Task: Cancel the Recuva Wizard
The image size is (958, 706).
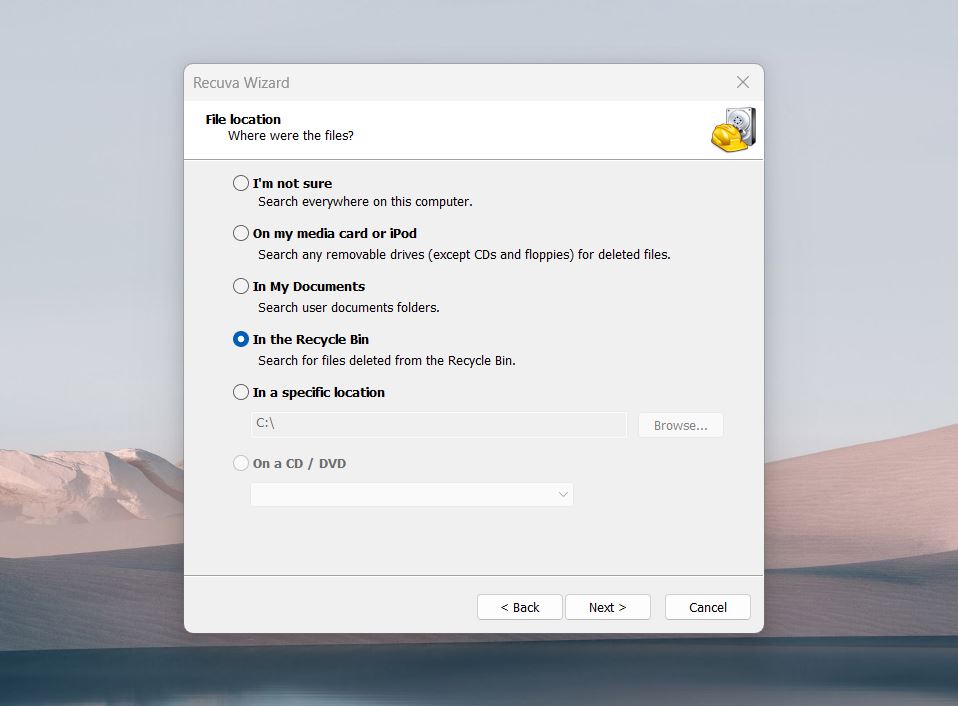Action: point(708,607)
